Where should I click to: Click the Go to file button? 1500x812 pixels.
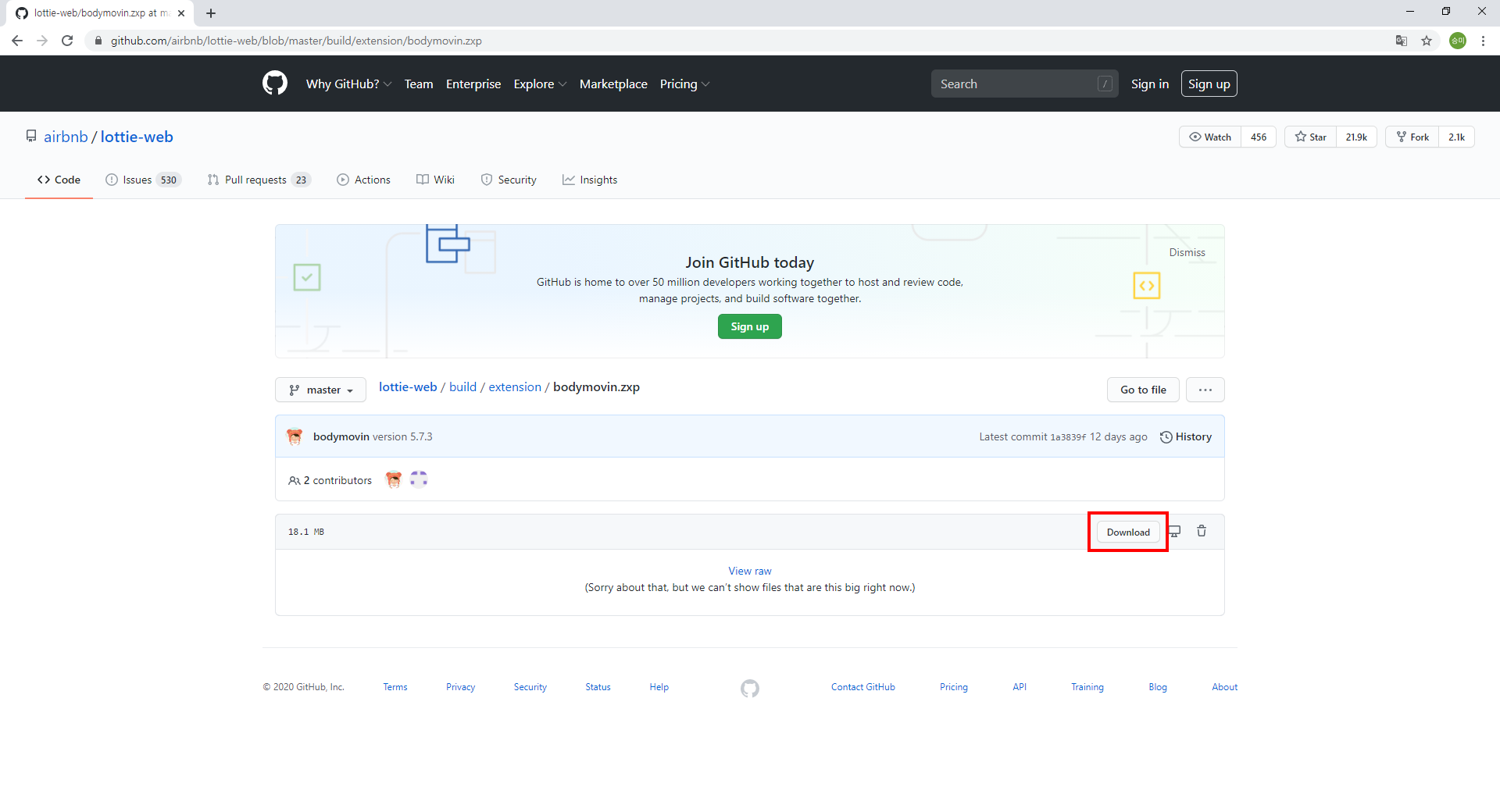(x=1143, y=390)
